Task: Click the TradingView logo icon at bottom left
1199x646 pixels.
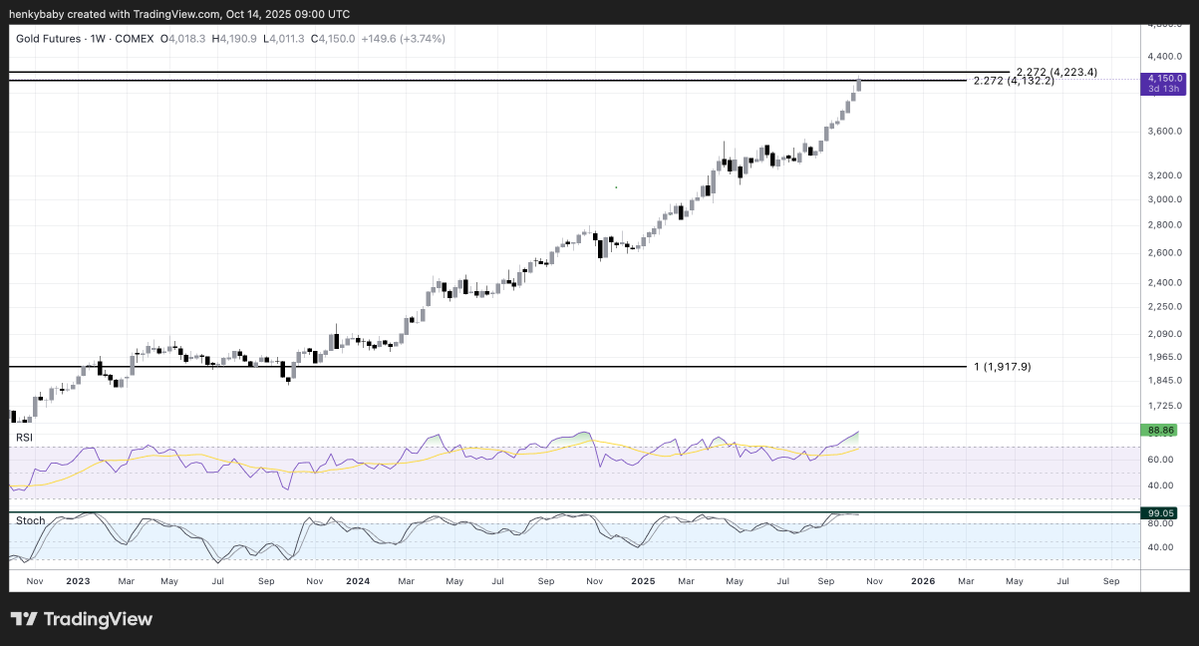Action: 24,619
